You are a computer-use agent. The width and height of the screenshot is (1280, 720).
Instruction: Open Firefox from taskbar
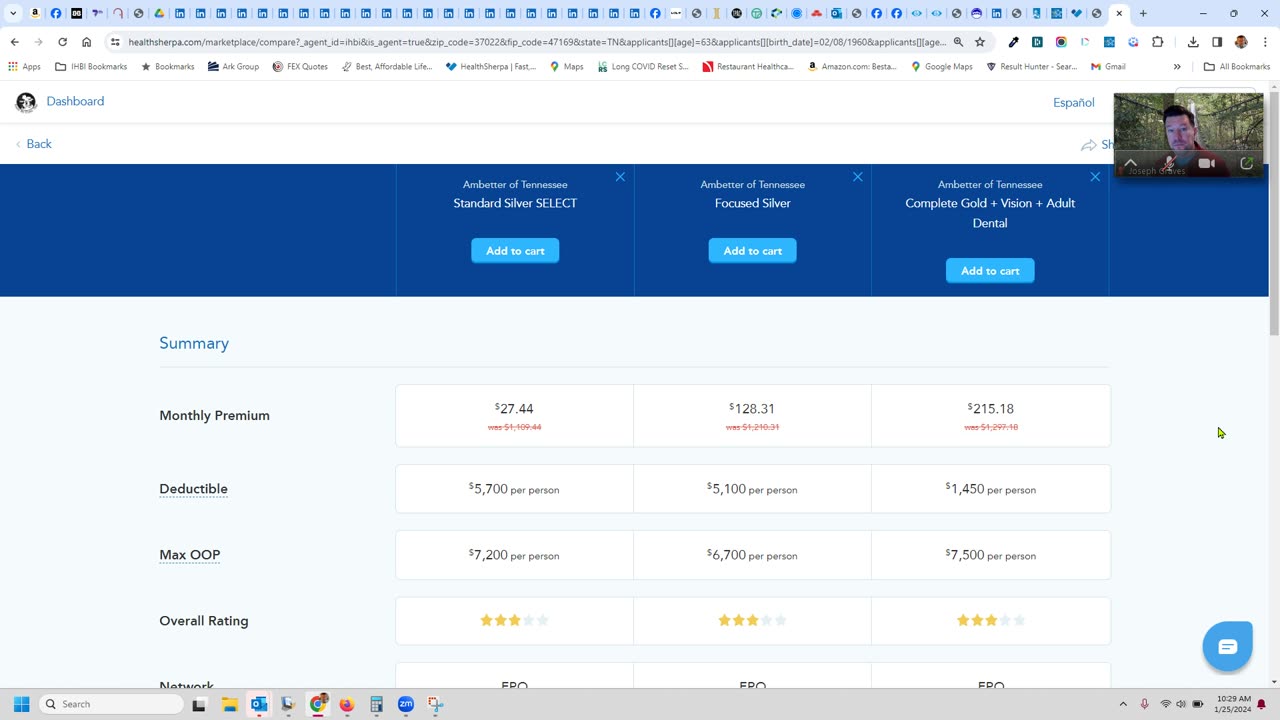pyautogui.click(x=346, y=704)
